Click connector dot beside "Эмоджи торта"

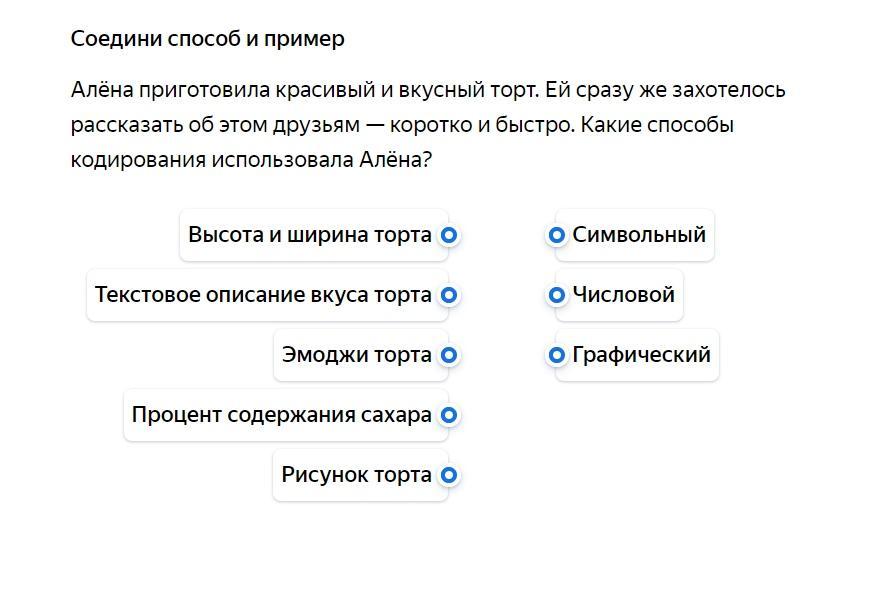pos(449,355)
